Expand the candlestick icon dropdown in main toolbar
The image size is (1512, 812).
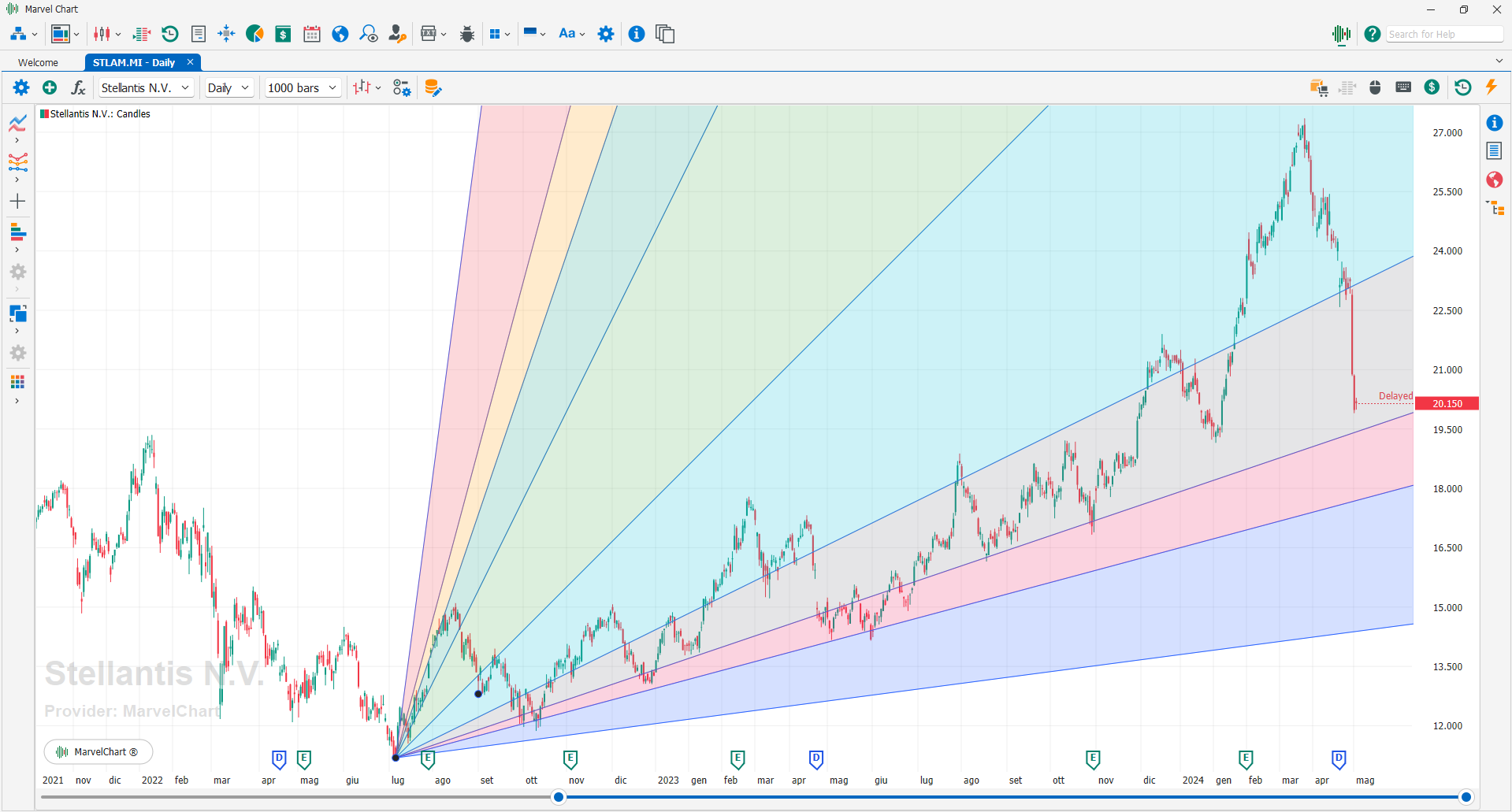[x=118, y=35]
